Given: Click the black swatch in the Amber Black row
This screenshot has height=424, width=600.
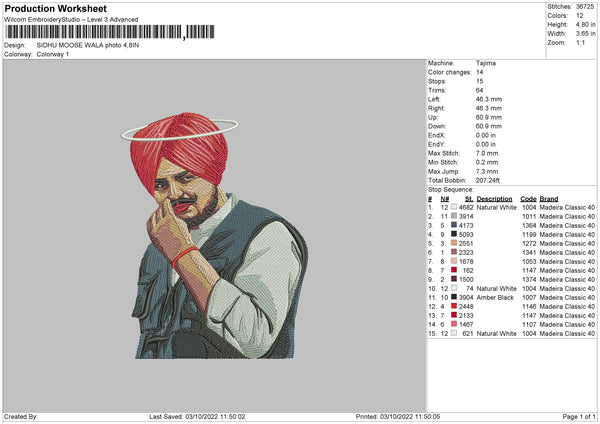Looking at the screenshot, I should (x=454, y=297).
